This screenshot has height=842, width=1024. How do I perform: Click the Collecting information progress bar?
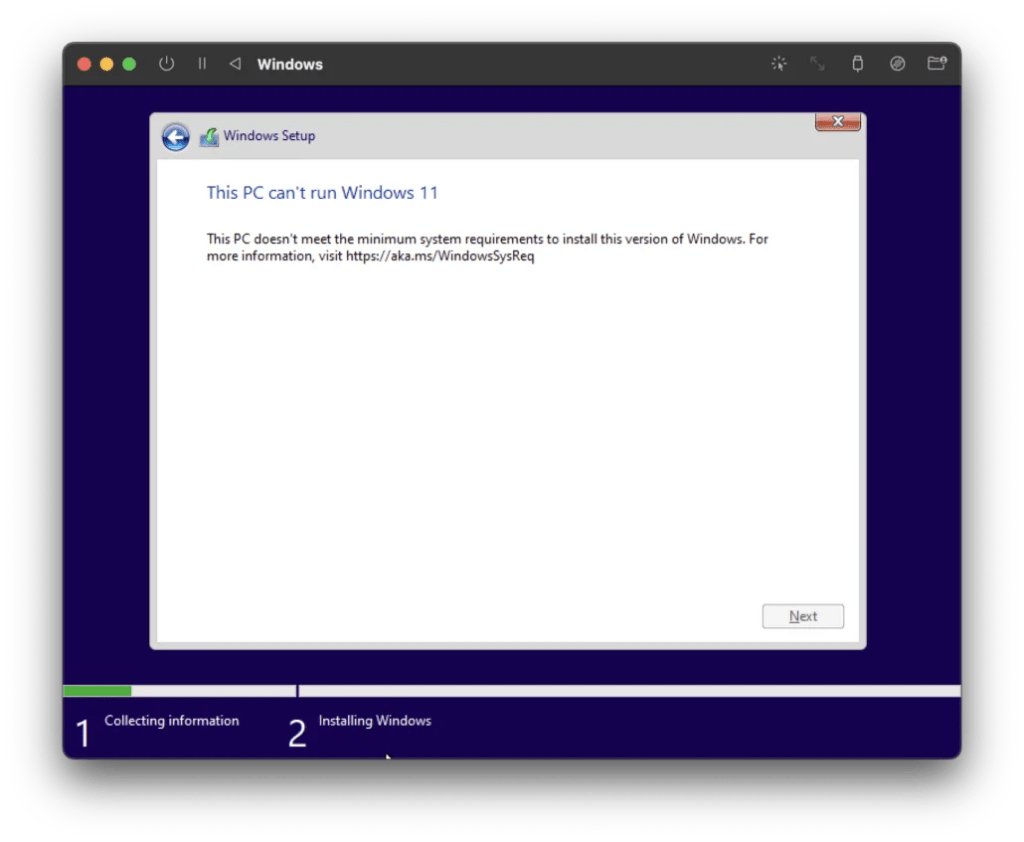coord(179,690)
